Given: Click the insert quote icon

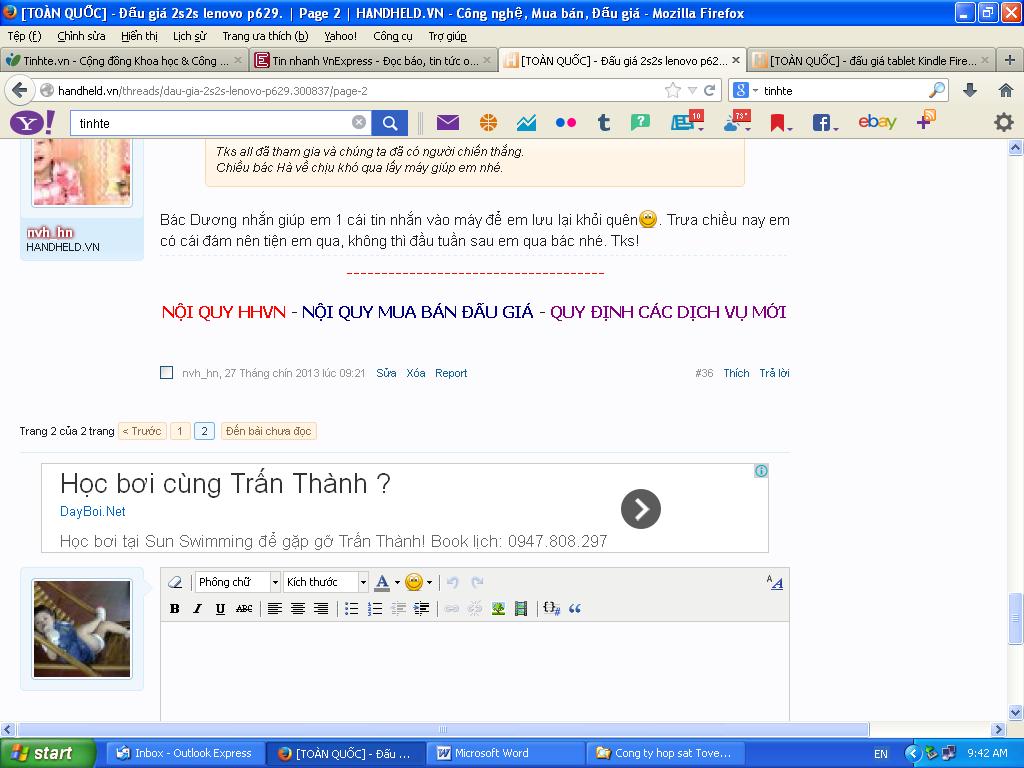Looking at the screenshot, I should [575, 608].
